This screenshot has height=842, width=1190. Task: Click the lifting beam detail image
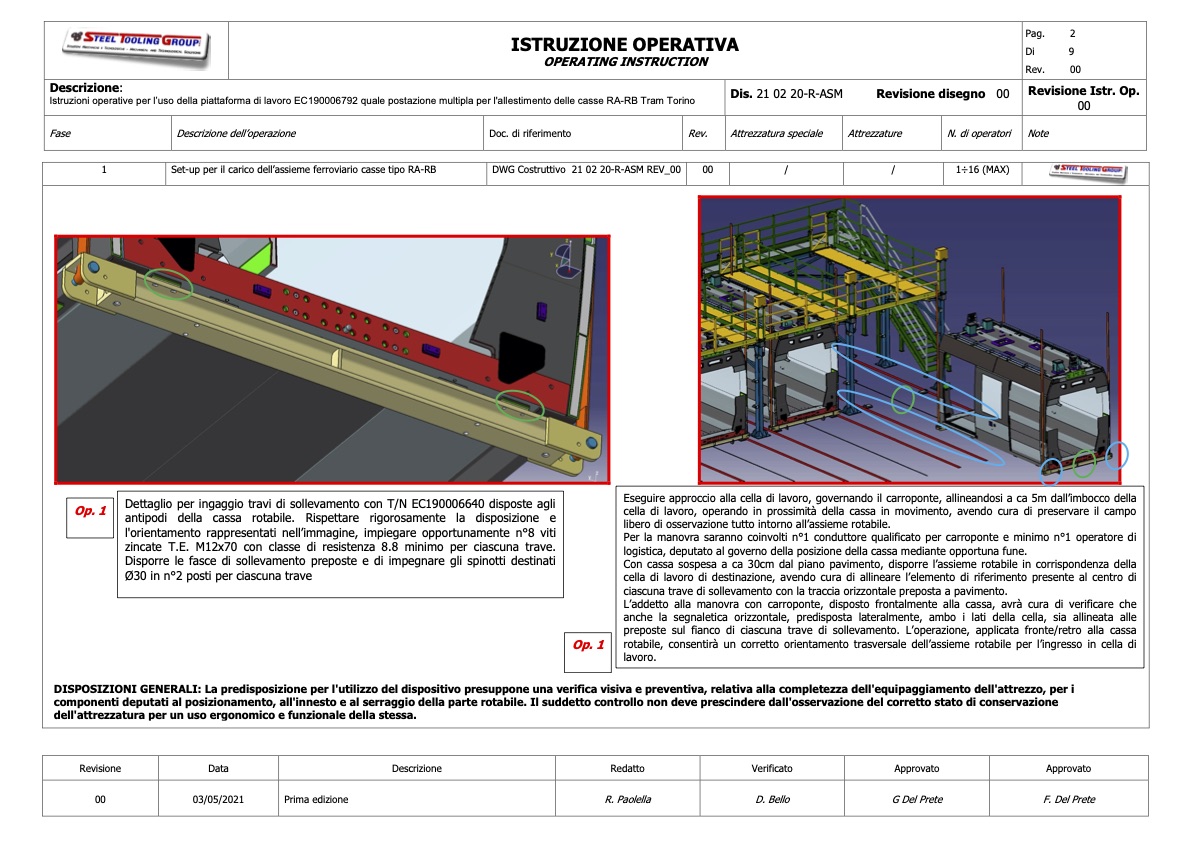point(332,359)
